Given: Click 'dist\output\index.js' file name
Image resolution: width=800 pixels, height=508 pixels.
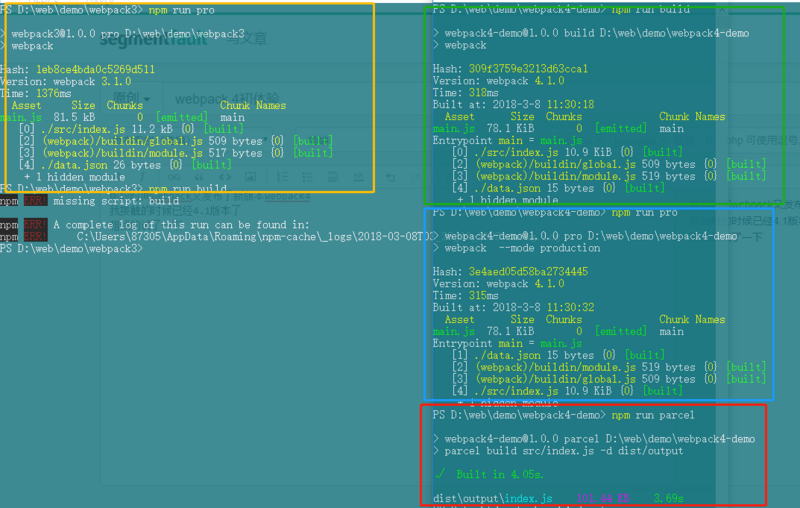Looking at the screenshot, I should click(492, 498).
